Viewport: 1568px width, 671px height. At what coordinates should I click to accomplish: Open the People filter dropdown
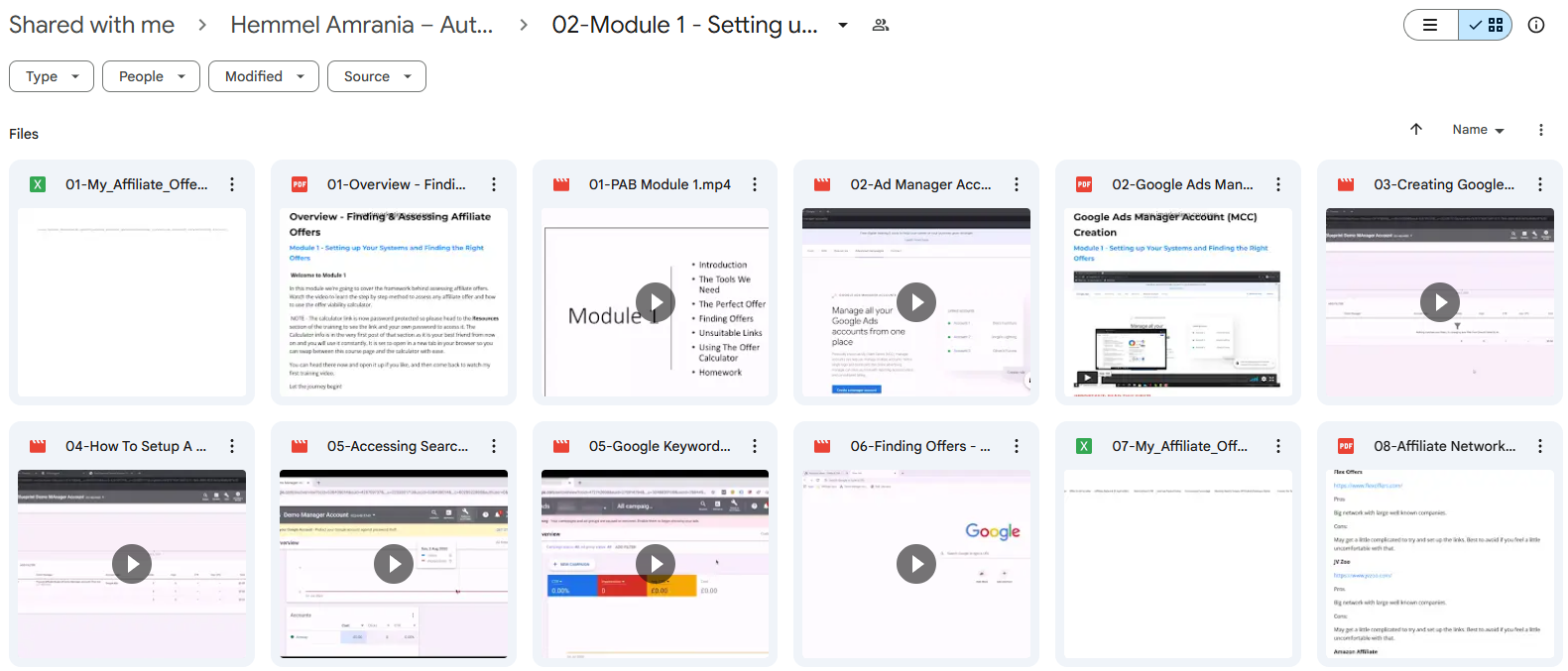tap(151, 76)
